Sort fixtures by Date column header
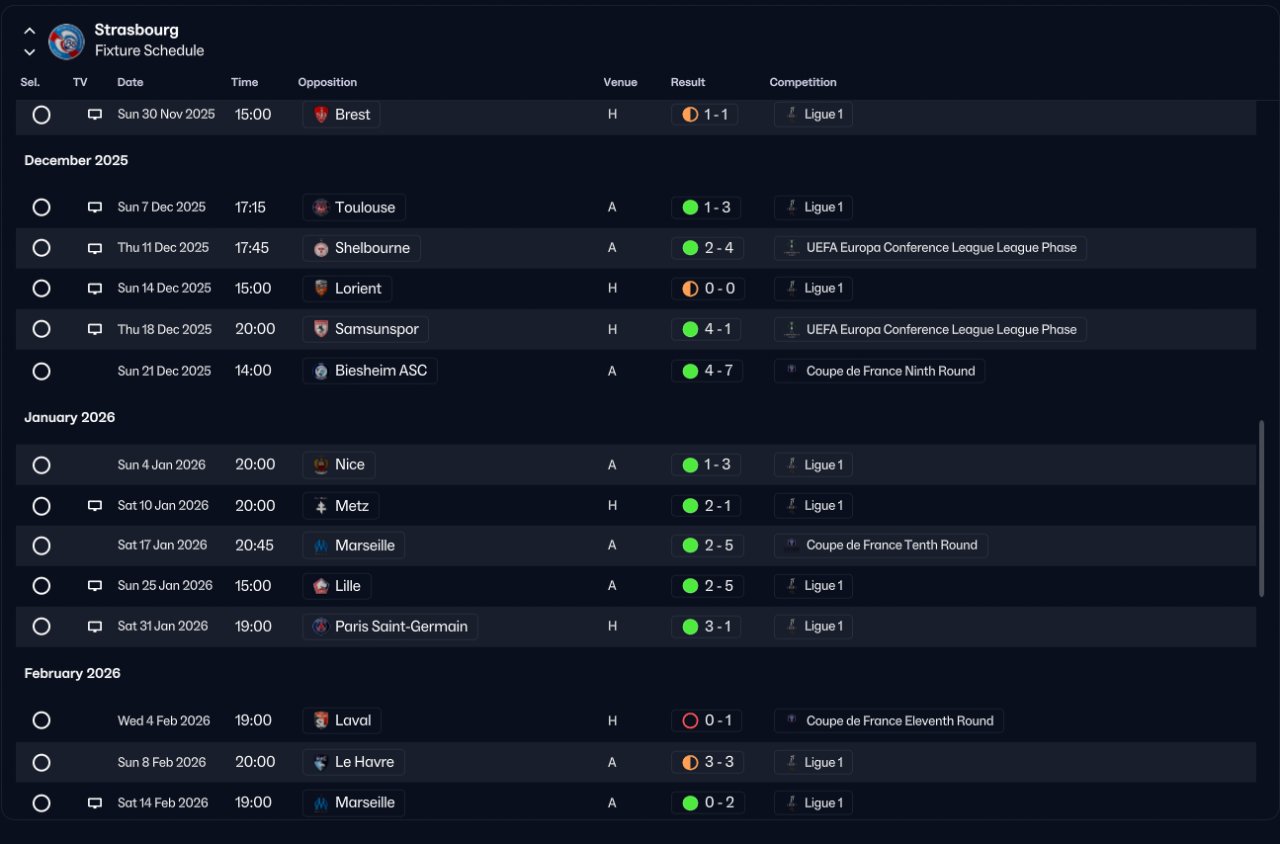1280x844 pixels. 130,82
